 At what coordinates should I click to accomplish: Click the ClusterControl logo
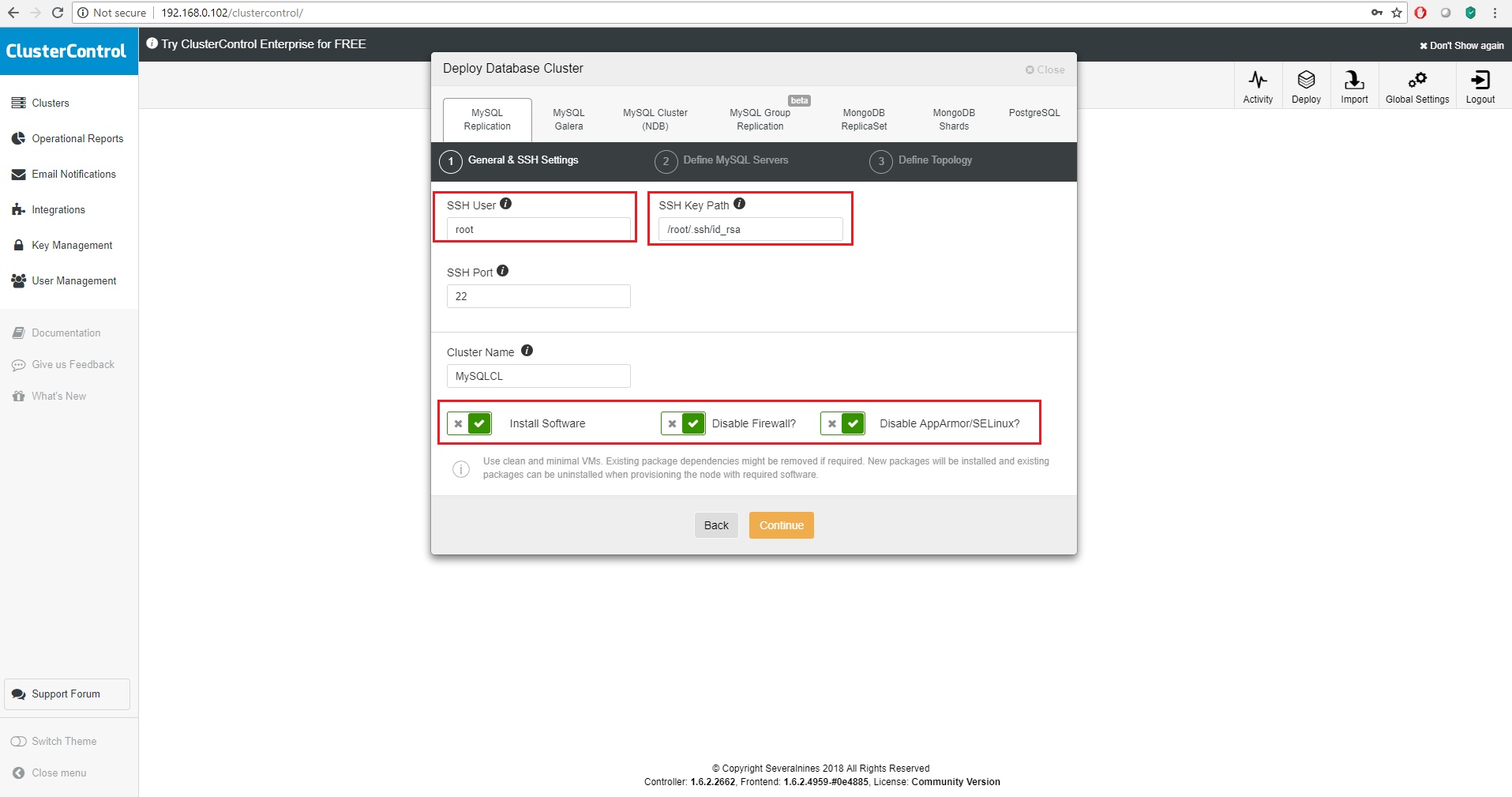click(x=66, y=51)
